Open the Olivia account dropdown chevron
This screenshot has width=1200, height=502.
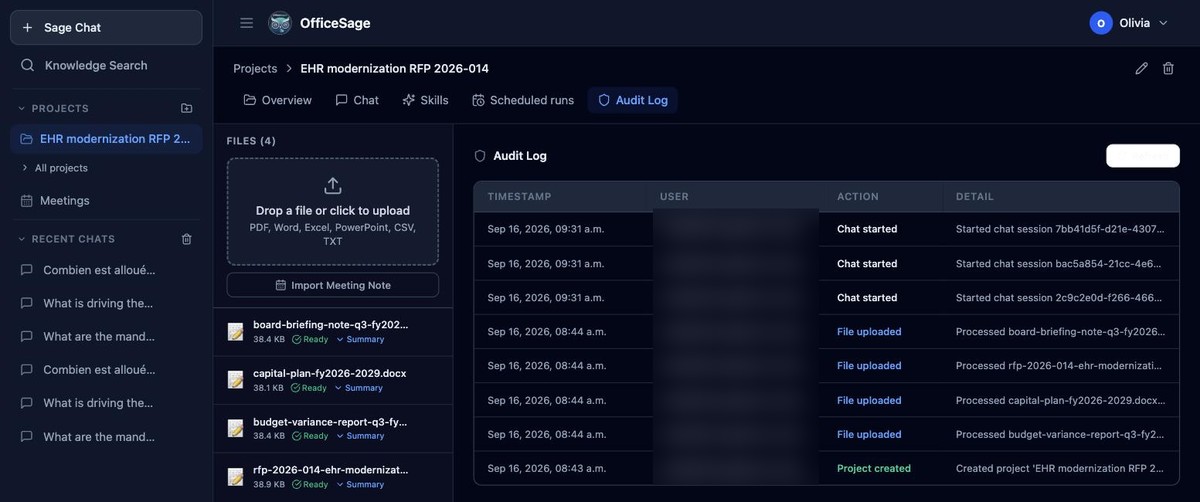[x=1163, y=23]
